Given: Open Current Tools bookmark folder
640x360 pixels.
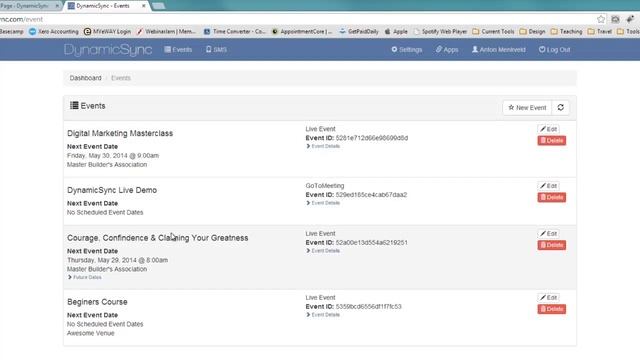Looking at the screenshot, I should tap(493, 31).
